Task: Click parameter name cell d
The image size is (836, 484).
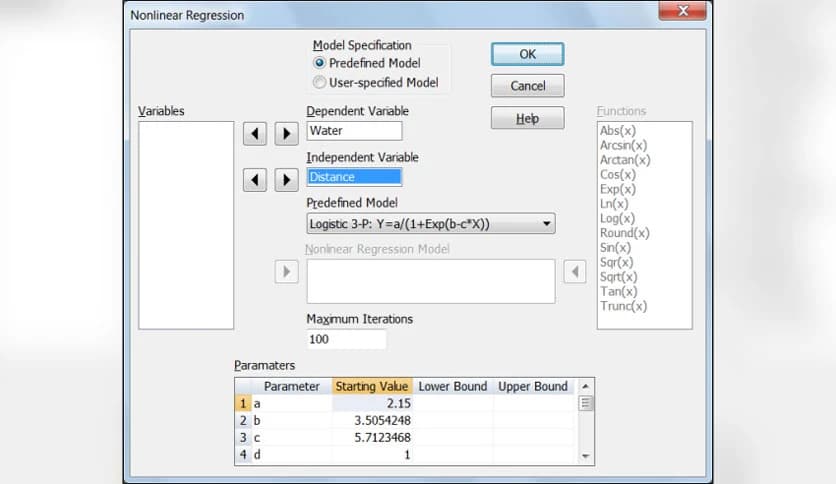Action: [292, 455]
